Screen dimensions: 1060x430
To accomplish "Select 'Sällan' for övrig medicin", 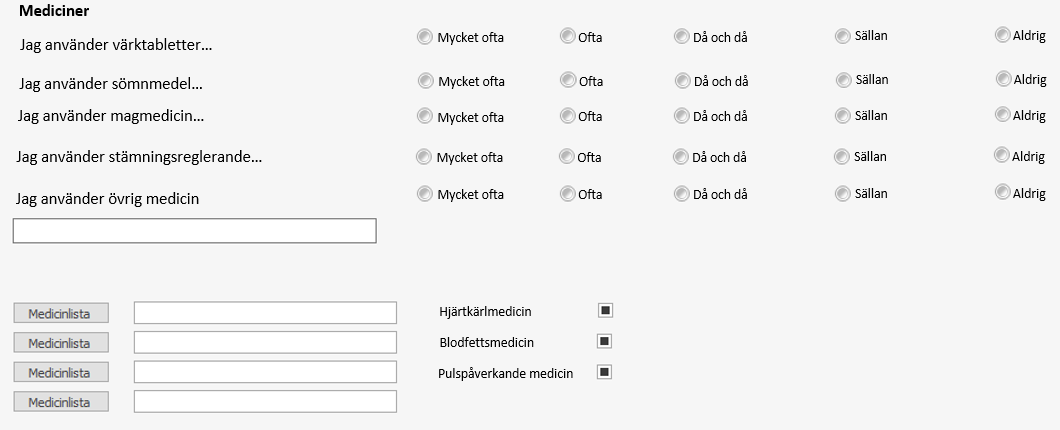I will [842, 194].
